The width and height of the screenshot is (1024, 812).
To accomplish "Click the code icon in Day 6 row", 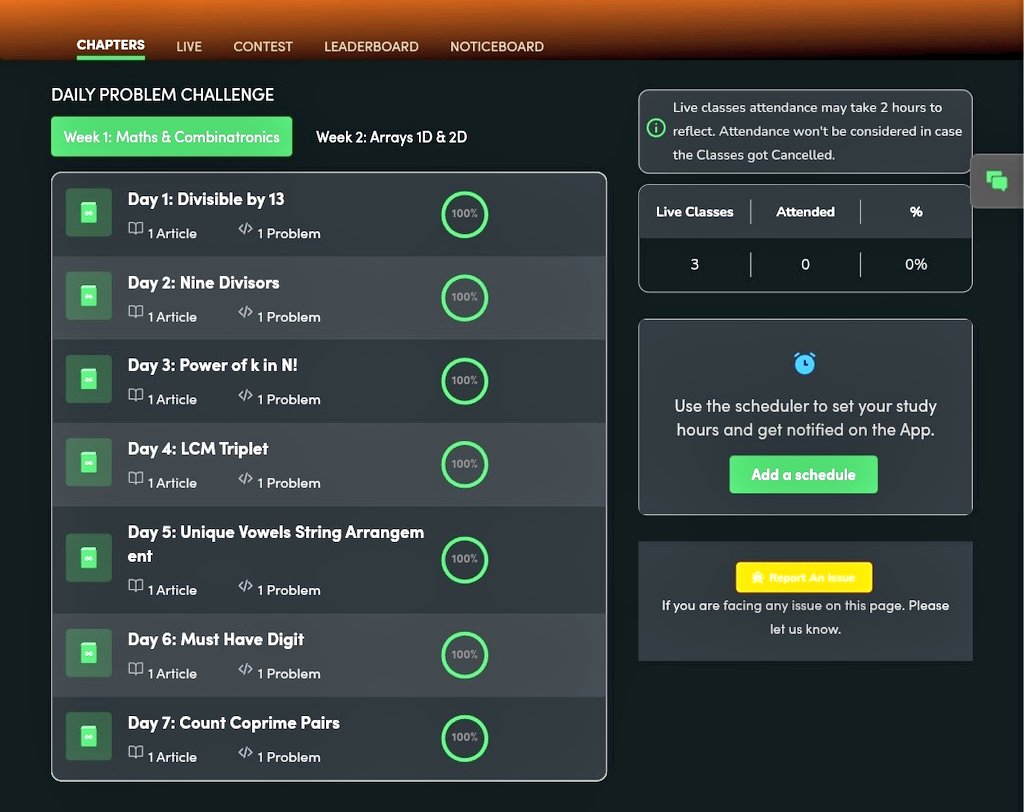I will 246,669.
